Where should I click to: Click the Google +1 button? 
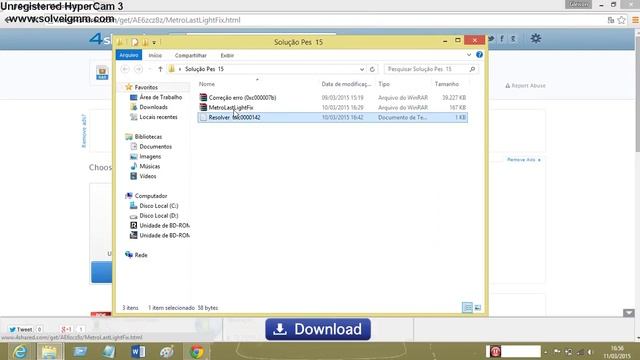66,329
